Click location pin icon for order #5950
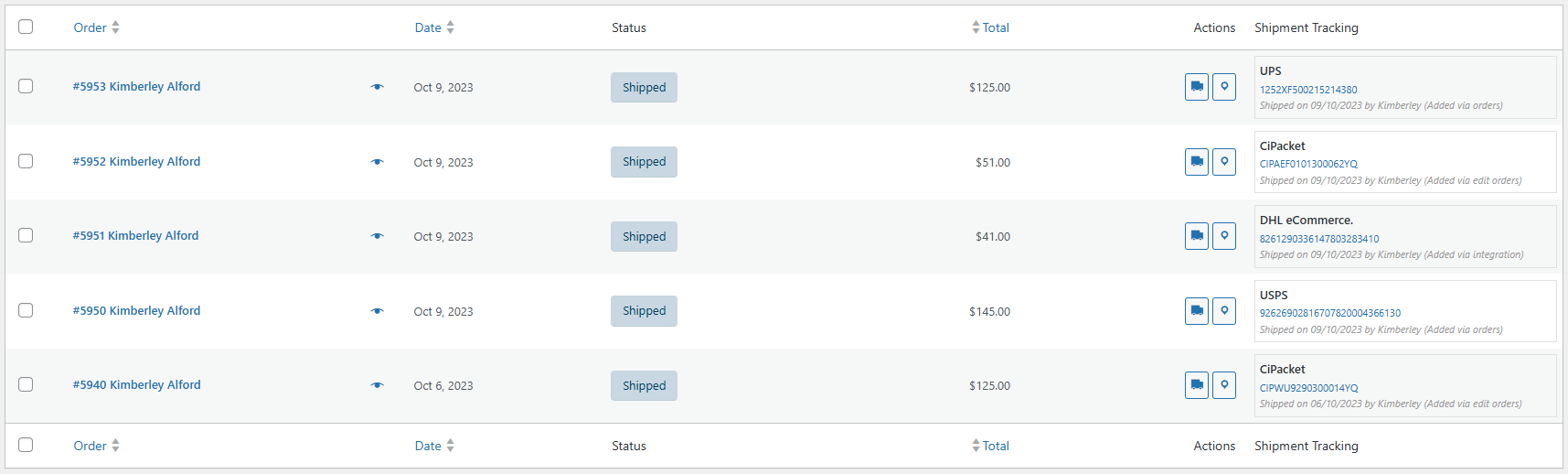This screenshot has height=474, width=1568. click(x=1224, y=311)
